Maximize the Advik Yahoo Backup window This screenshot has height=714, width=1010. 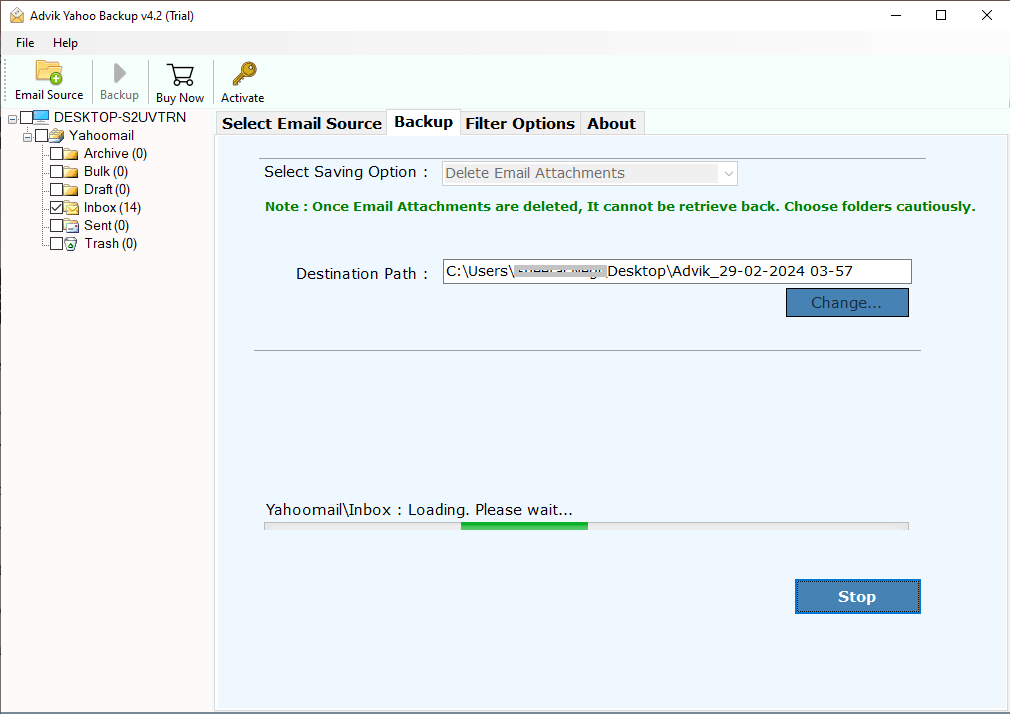tap(941, 15)
